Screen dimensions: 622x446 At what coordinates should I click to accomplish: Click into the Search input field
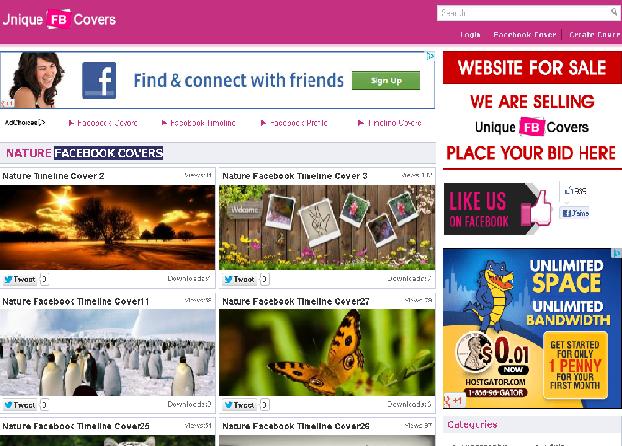pyautogui.click(x=524, y=13)
